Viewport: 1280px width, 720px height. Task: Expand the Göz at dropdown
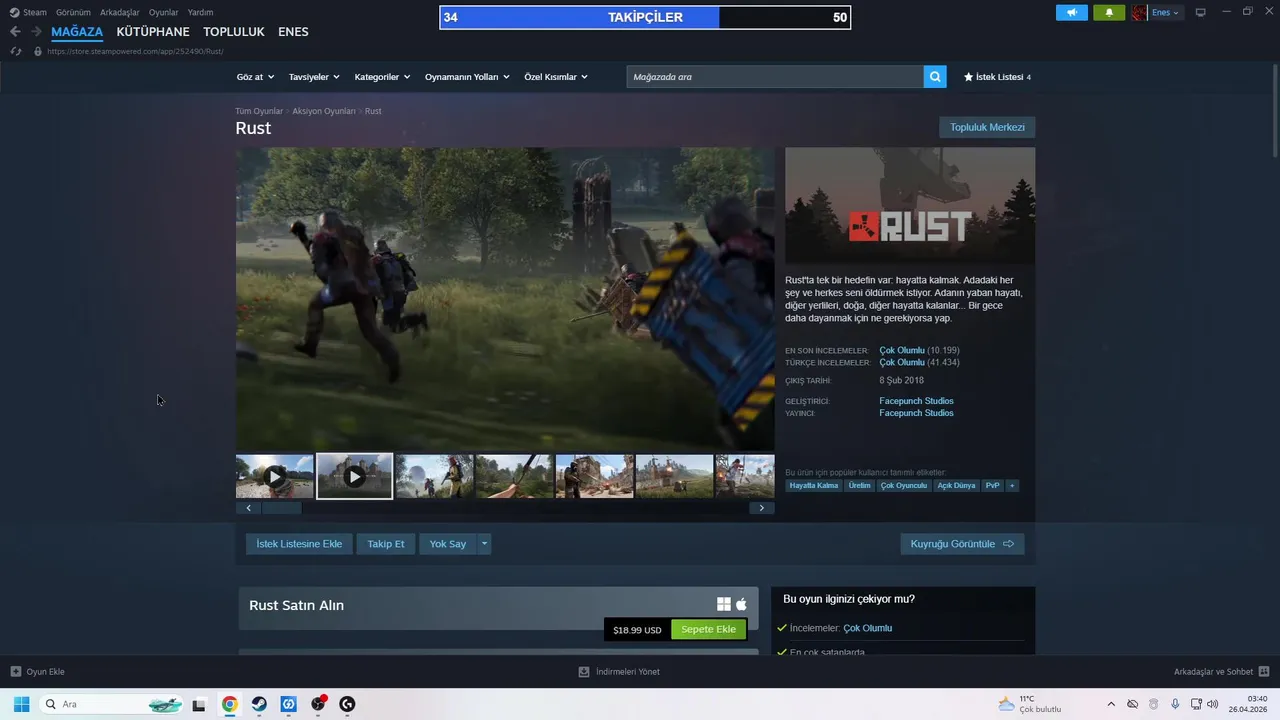[255, 77]
